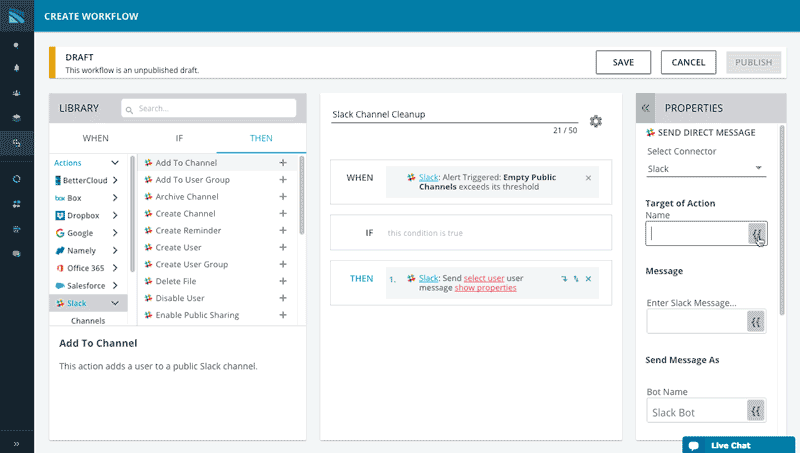Click the CANCEL button
This screenshot has height=453, width=800.
(688, 62)
